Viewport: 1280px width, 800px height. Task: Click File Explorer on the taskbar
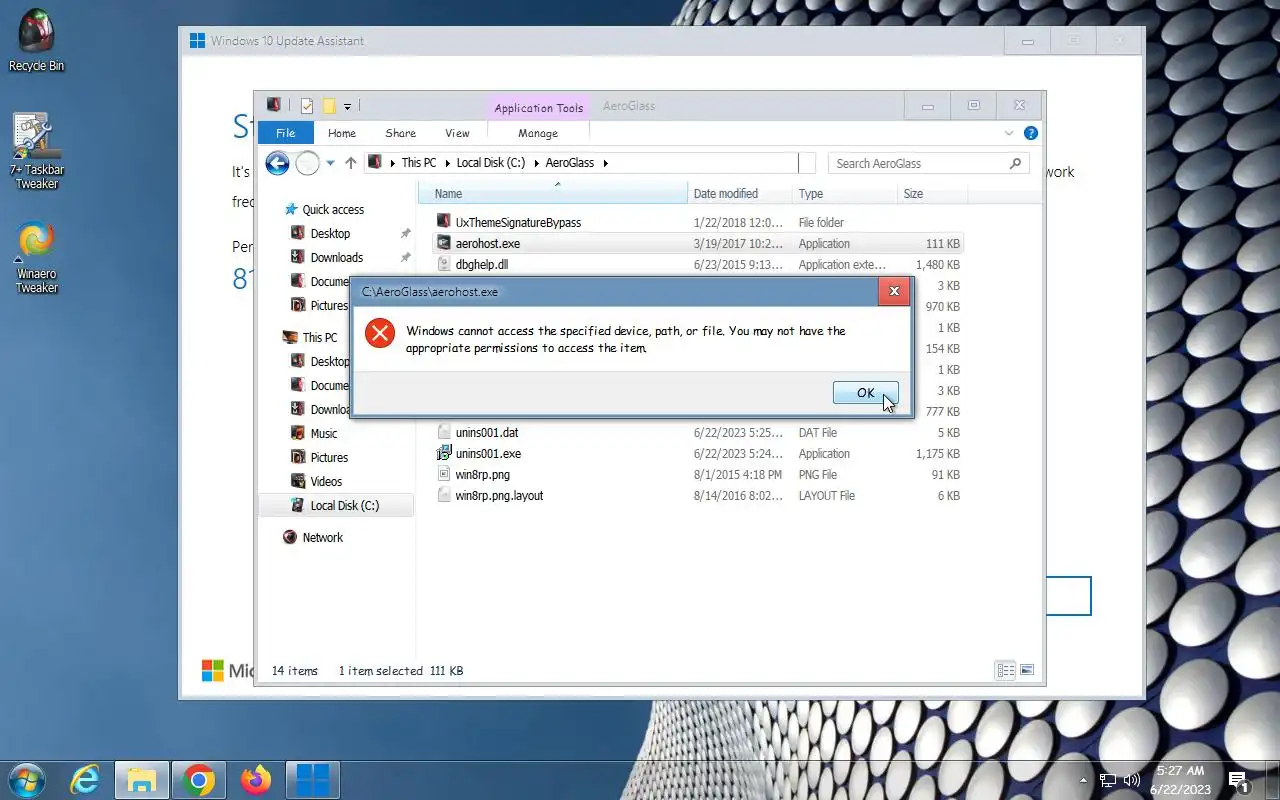pyautogui.click(x=142, y=780)
